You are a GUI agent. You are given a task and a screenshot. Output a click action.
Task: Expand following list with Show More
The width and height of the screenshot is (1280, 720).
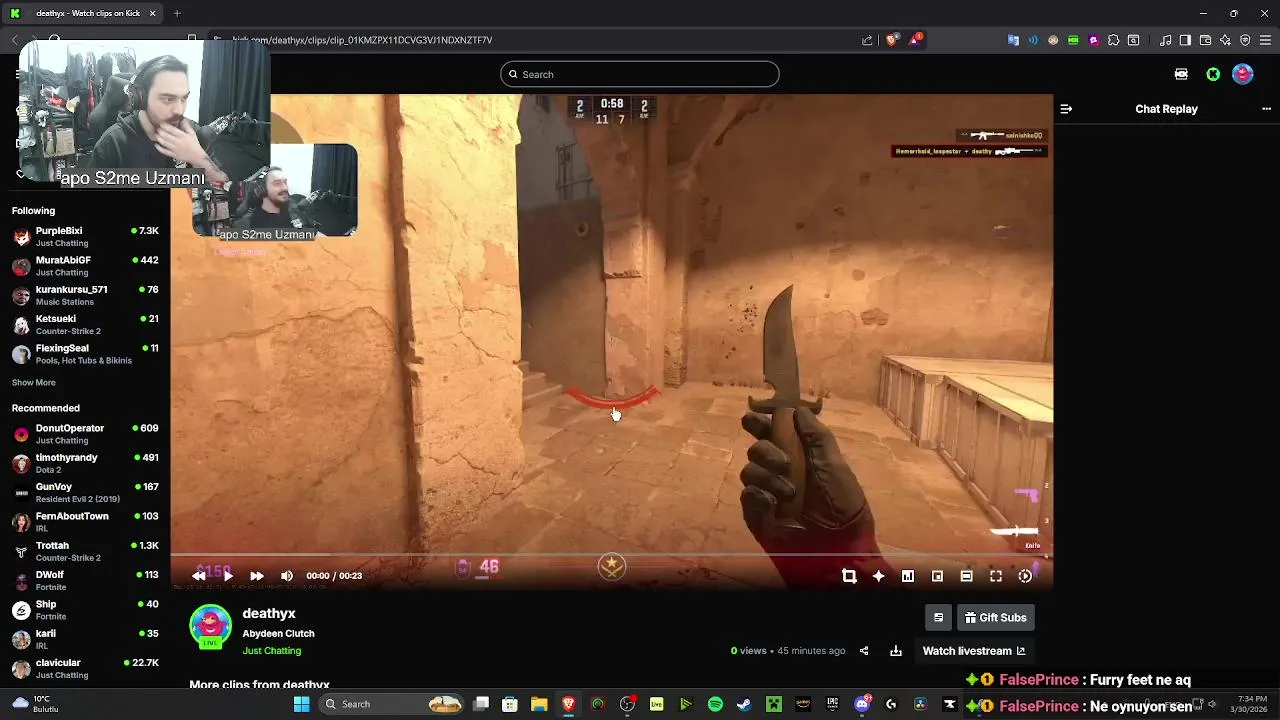(x=34, y=383)
